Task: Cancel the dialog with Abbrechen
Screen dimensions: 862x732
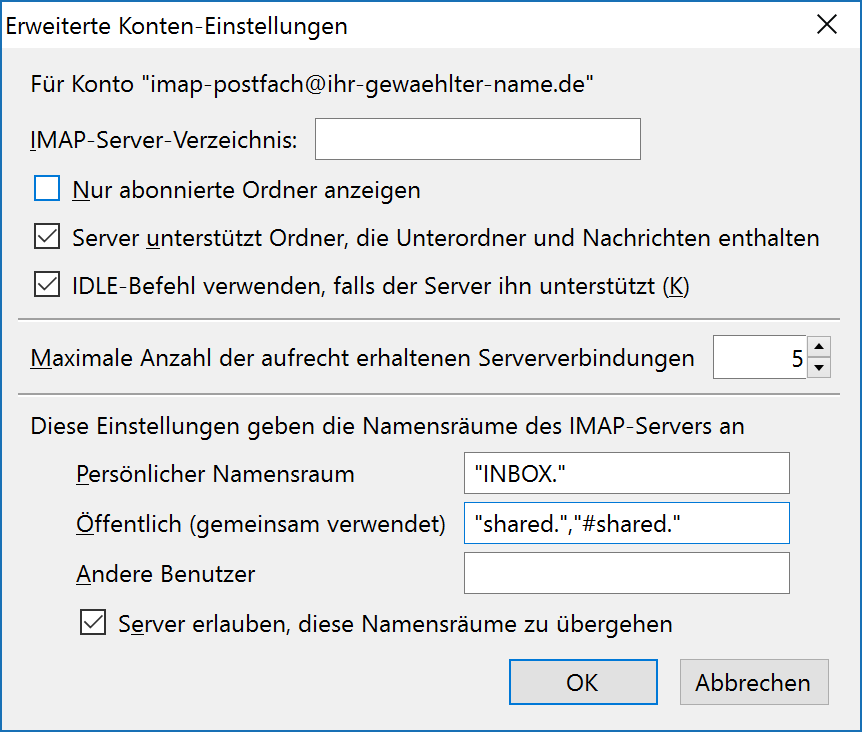Action: (754, 682)
